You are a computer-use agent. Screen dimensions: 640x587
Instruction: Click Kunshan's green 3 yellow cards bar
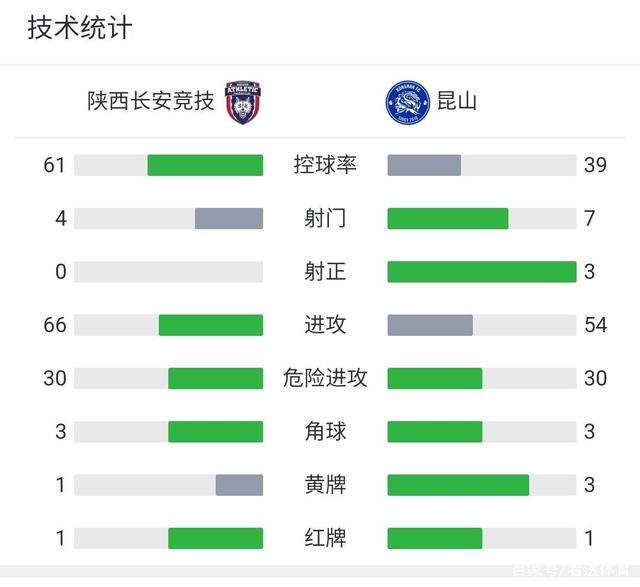458,485
